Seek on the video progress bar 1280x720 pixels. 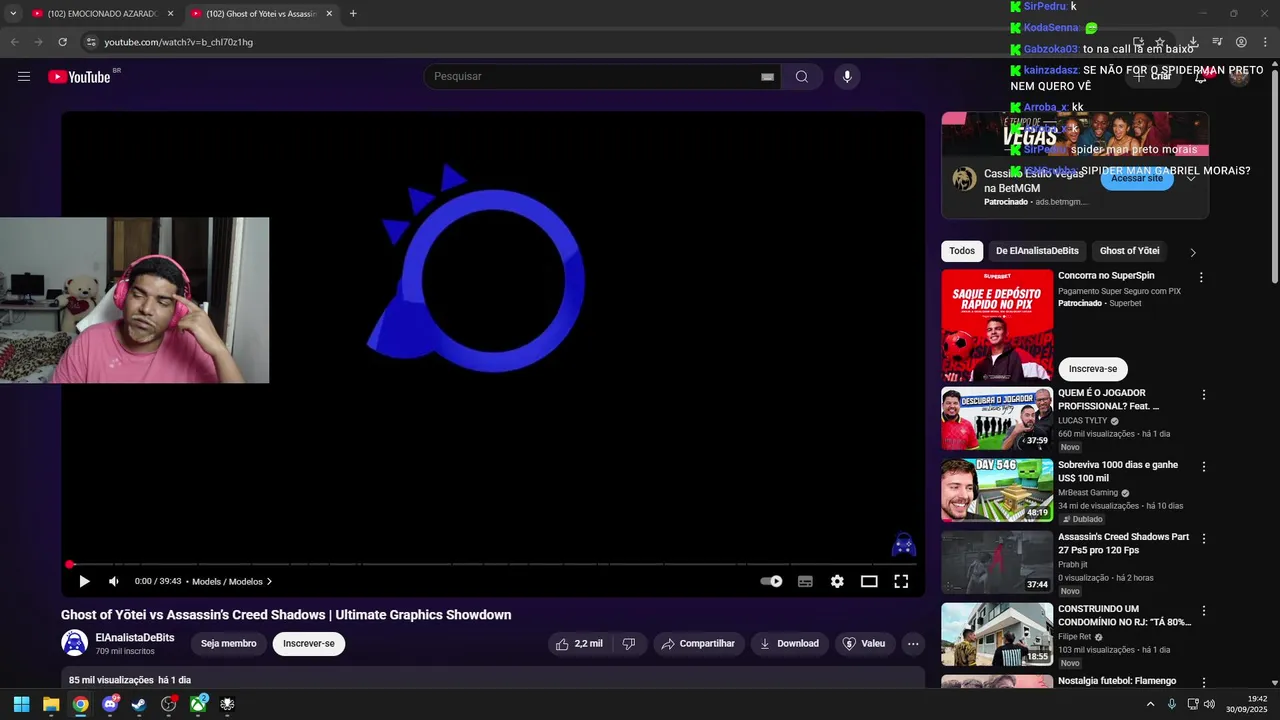coord(492,564)
